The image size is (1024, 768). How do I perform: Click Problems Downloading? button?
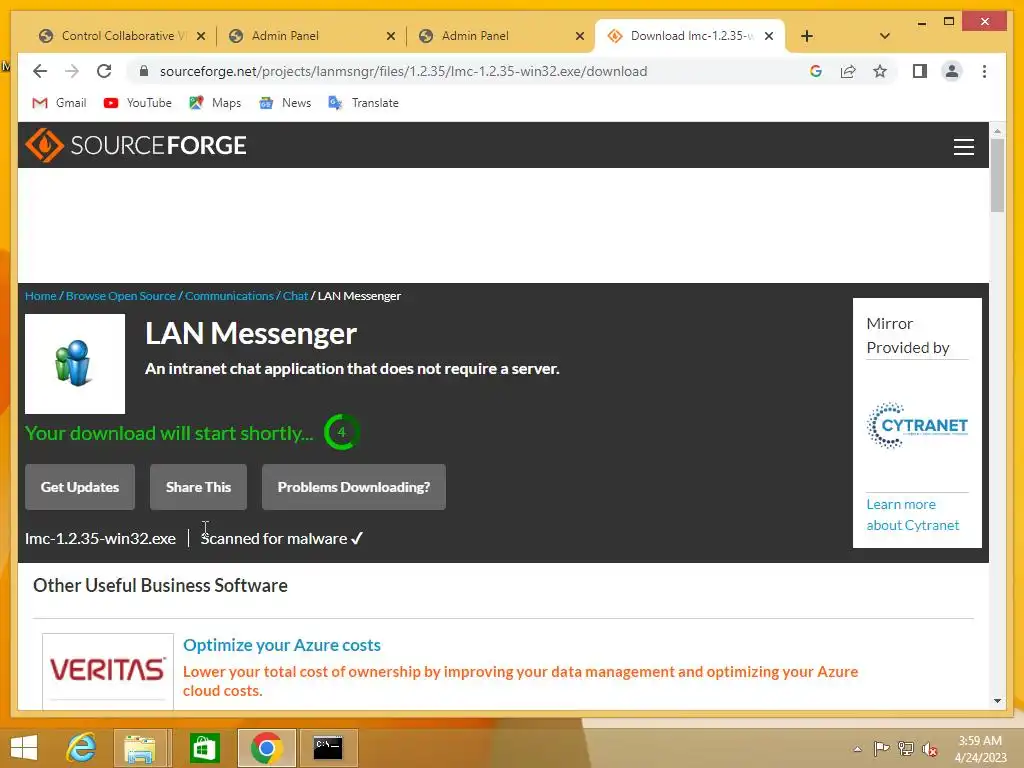[353, 487]
